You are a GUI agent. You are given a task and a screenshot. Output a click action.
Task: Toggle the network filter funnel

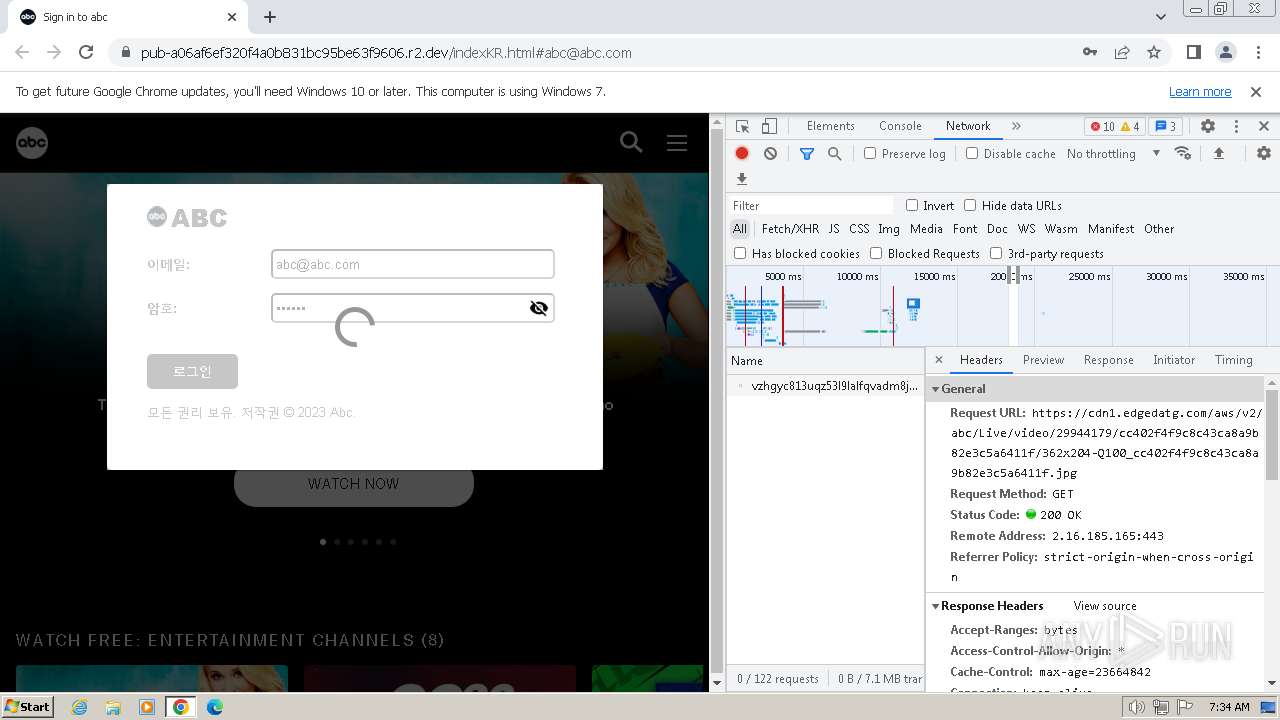tap(807, 153)
